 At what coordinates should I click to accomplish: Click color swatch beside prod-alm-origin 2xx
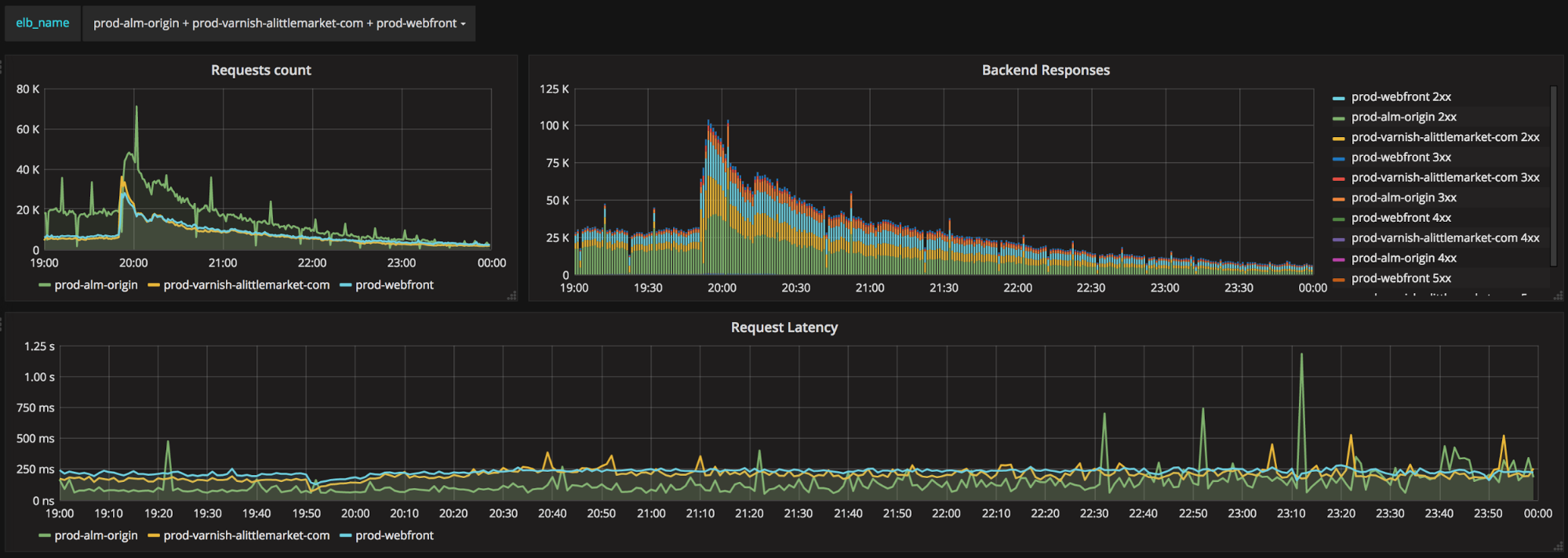pyautogui.click(x=1338, y=118)
